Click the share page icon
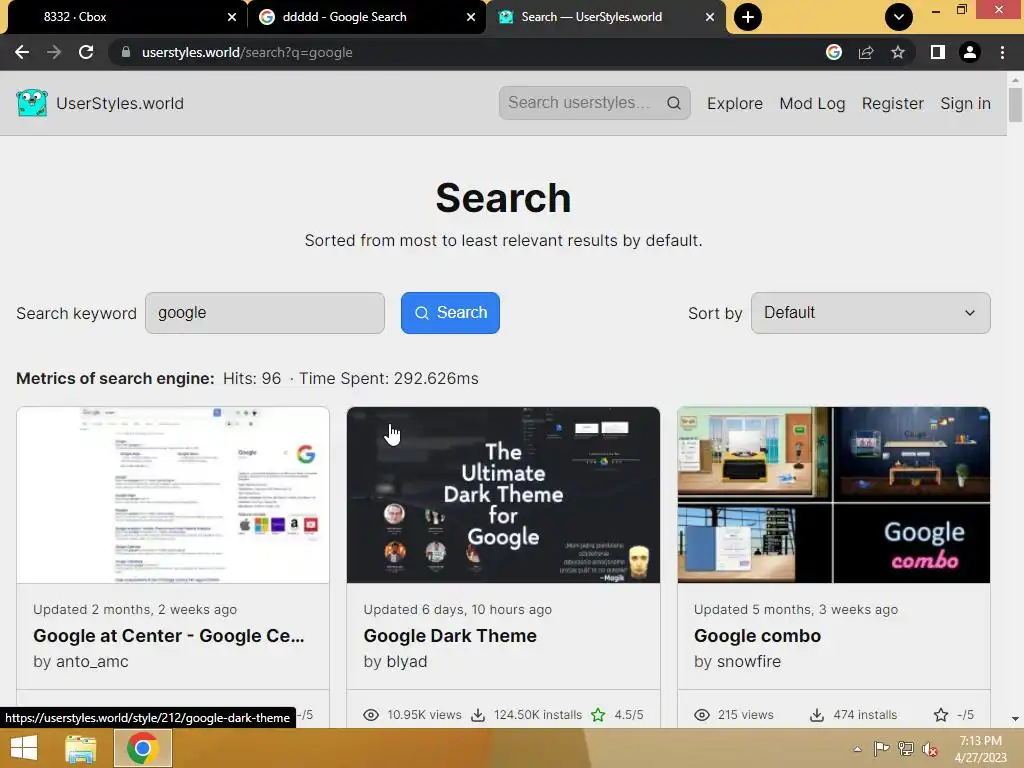Screen dimensions: 1024x768 (866, 52)
